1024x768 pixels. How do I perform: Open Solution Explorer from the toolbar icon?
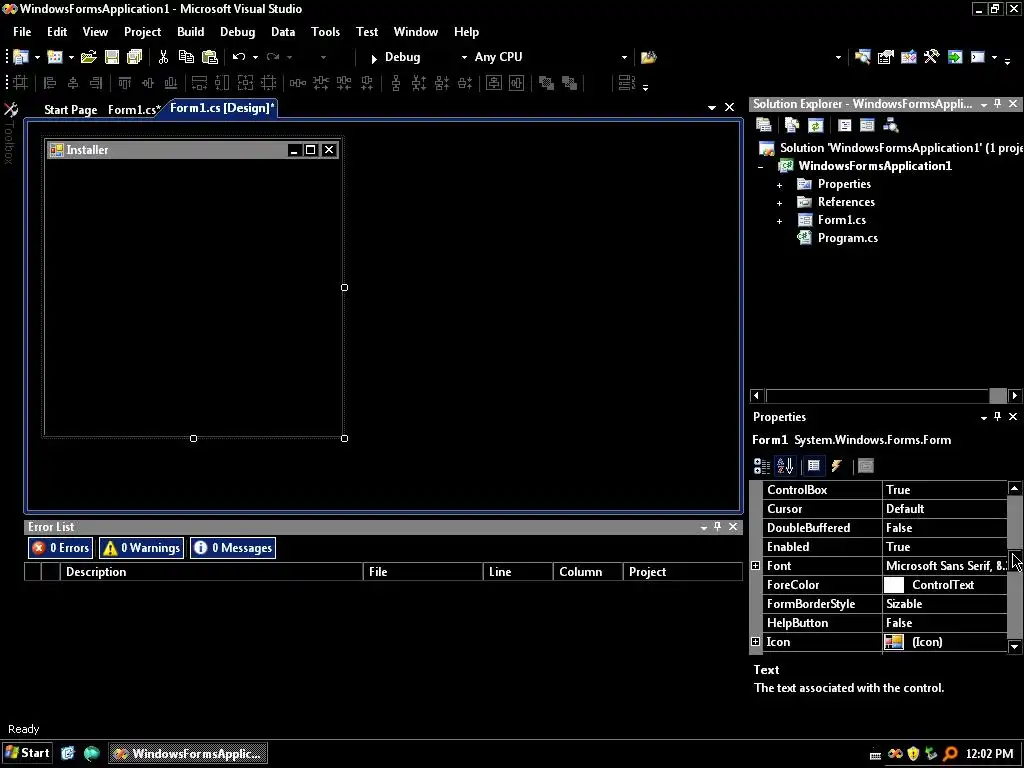click(862, 57)
